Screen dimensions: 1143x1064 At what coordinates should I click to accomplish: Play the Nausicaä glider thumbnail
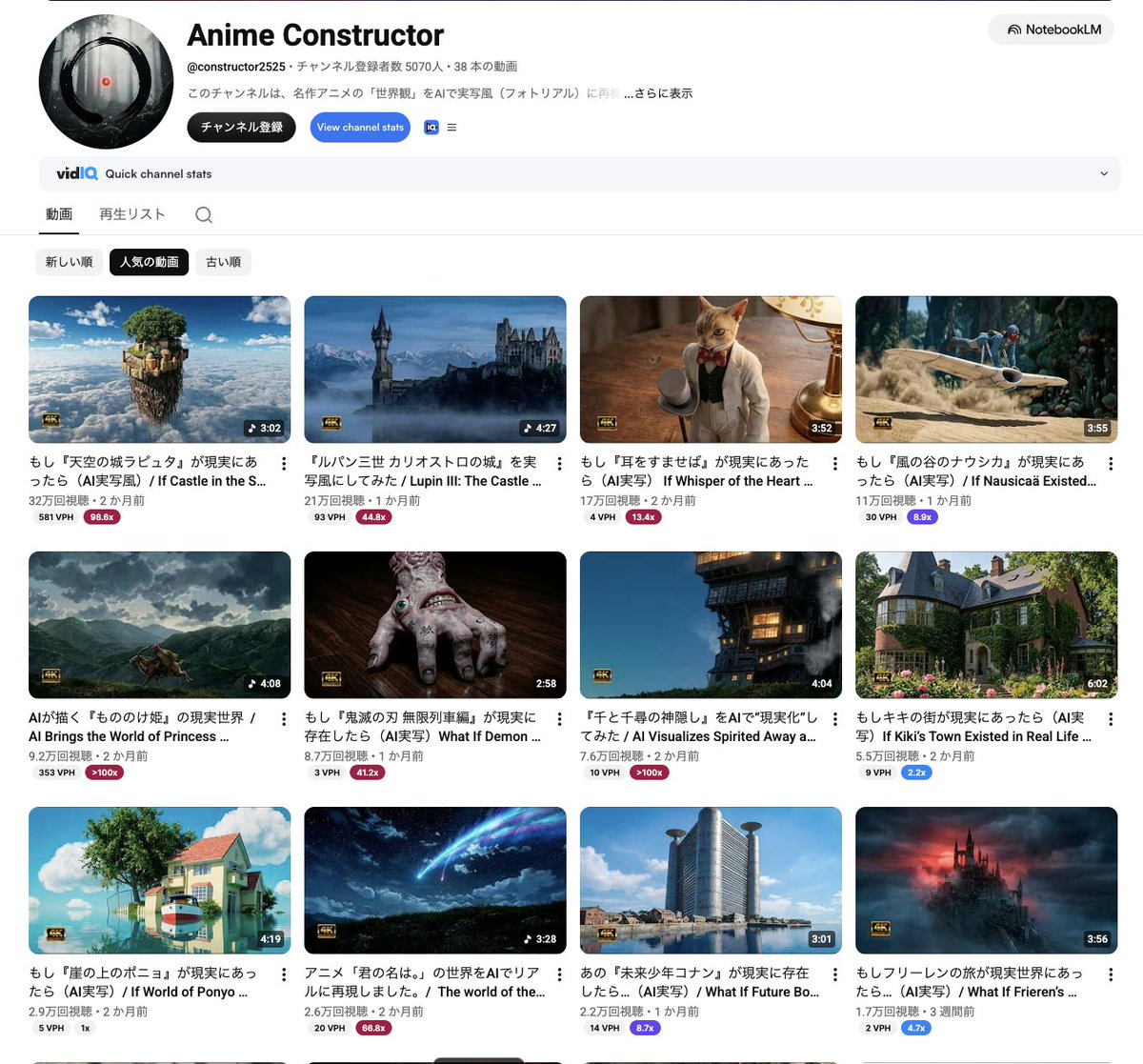pos(986,370)
